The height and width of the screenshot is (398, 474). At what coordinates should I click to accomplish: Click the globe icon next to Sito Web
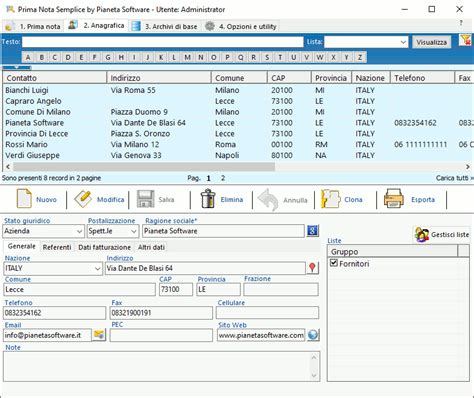click(x=313, y=335)
